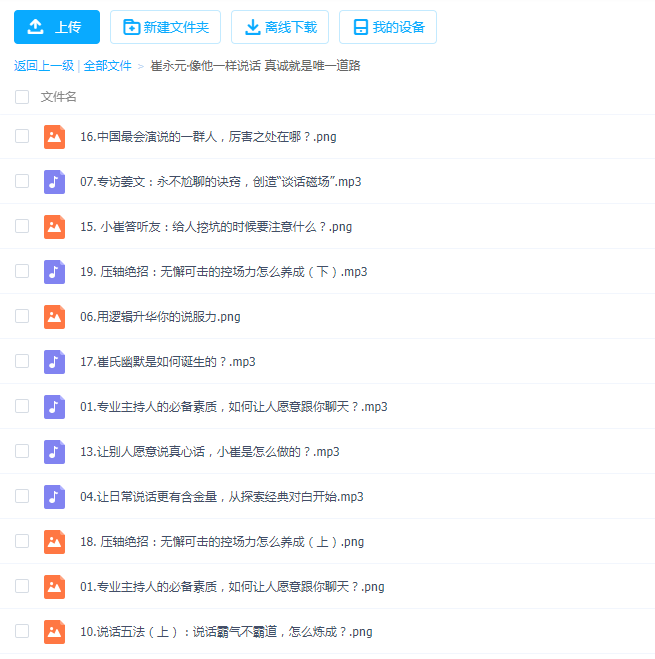Image resolution: width=655 pixels, height=659 pixels.
Task: Check the box for 06.用逻辑升华你的说服力.png
Action: (22, 316)
